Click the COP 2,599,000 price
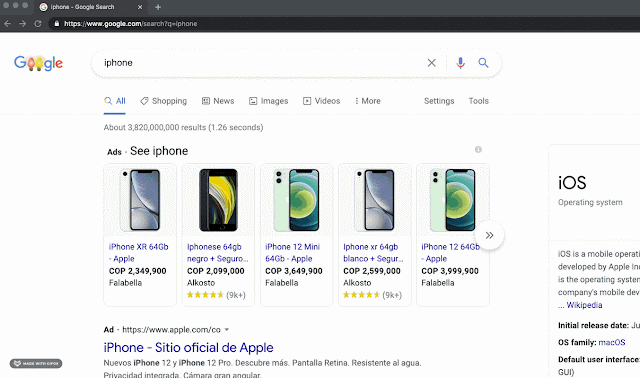 372,271
